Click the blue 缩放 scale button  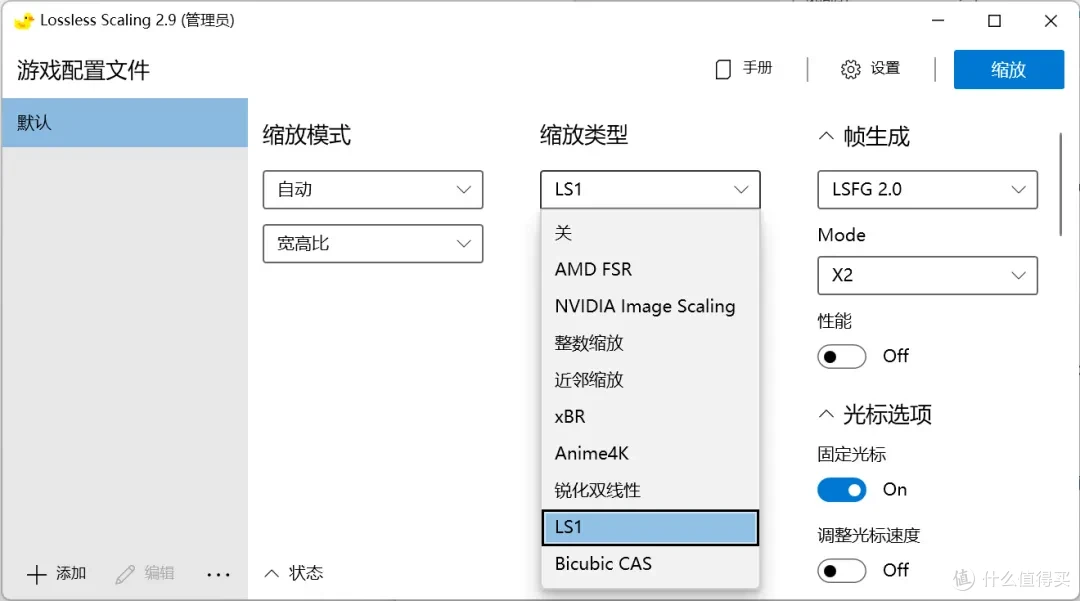(1008, 69)
